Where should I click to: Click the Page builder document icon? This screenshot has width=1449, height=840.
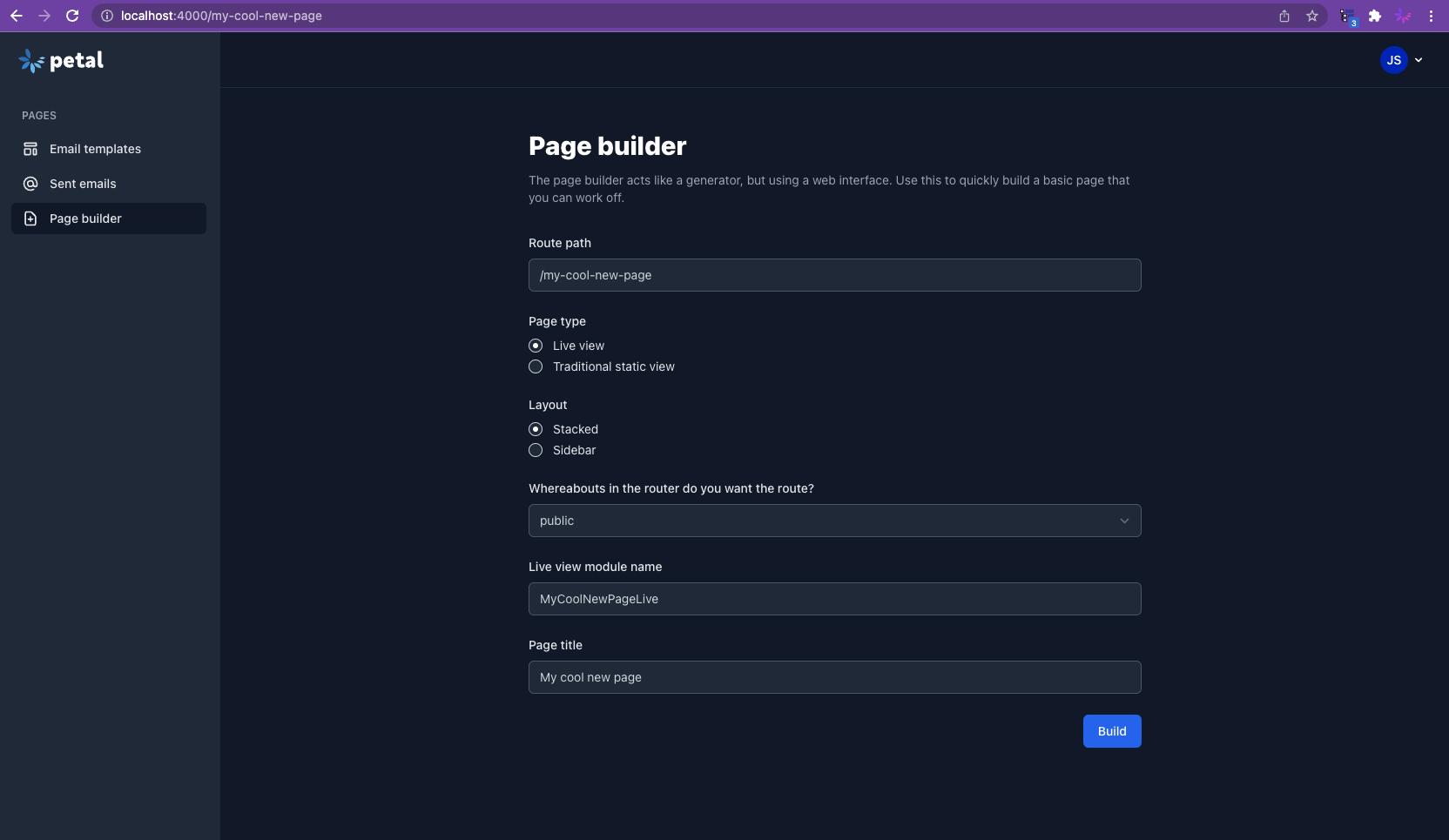coord(30,218)
